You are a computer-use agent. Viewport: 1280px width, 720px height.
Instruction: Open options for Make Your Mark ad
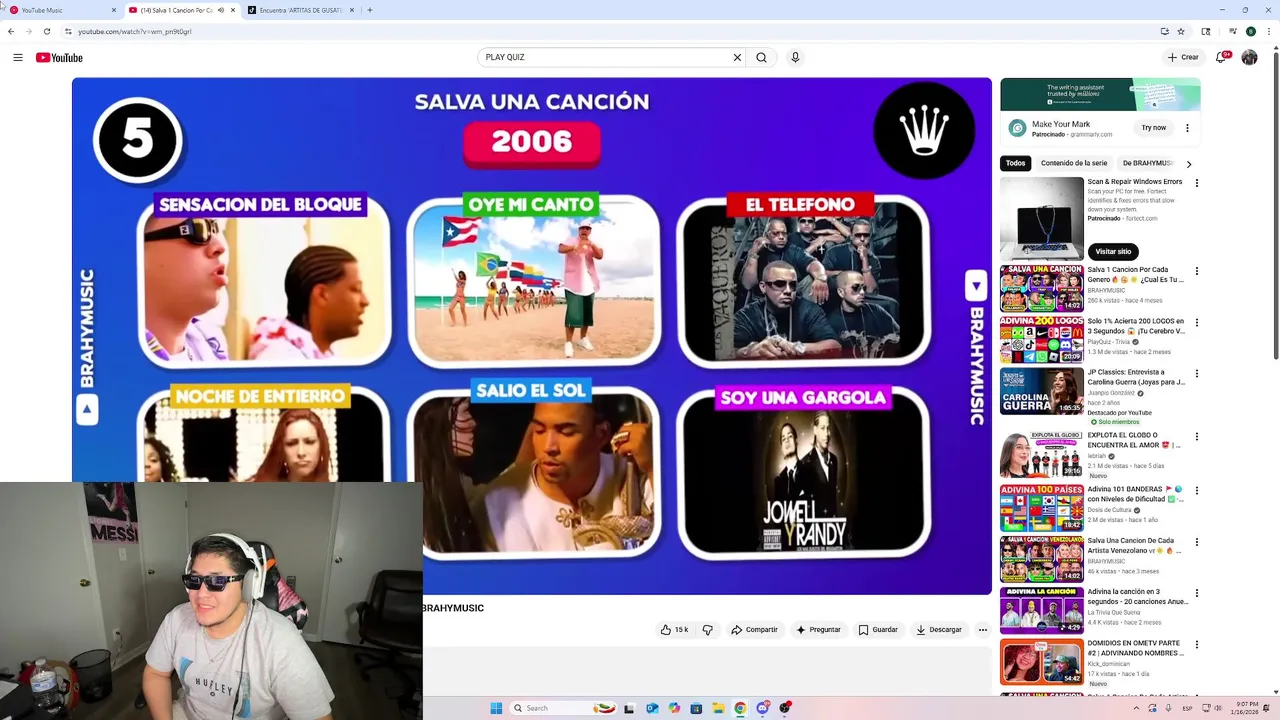(x=1187, y=128)
